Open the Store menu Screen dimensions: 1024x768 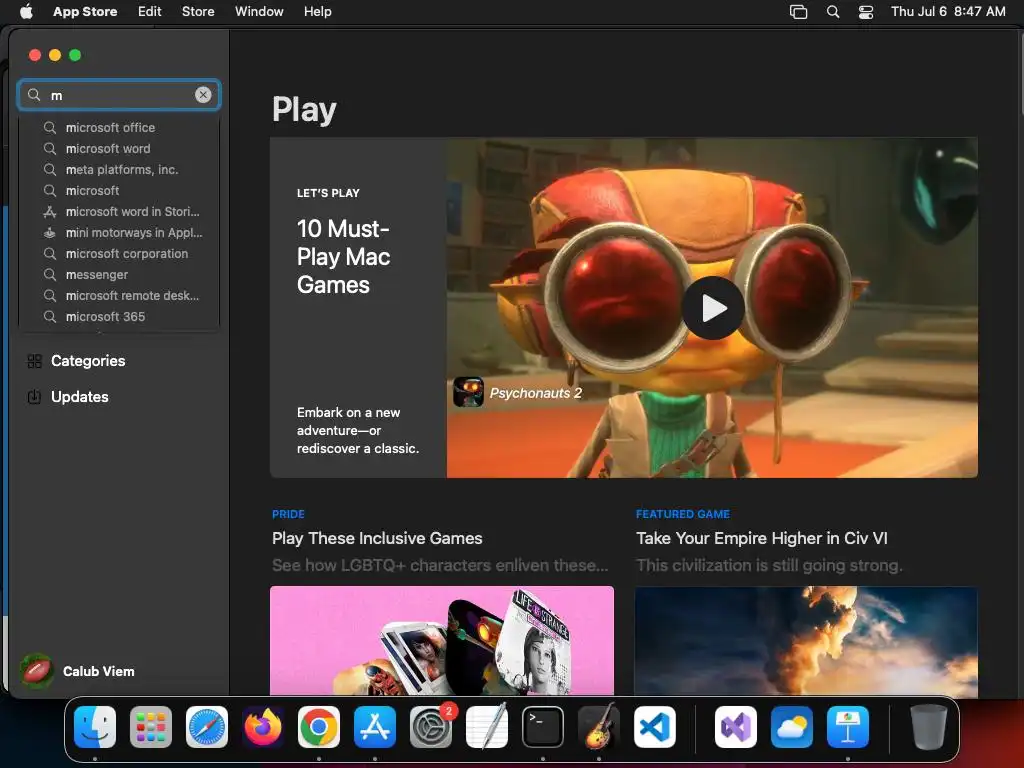click(198, 11)
